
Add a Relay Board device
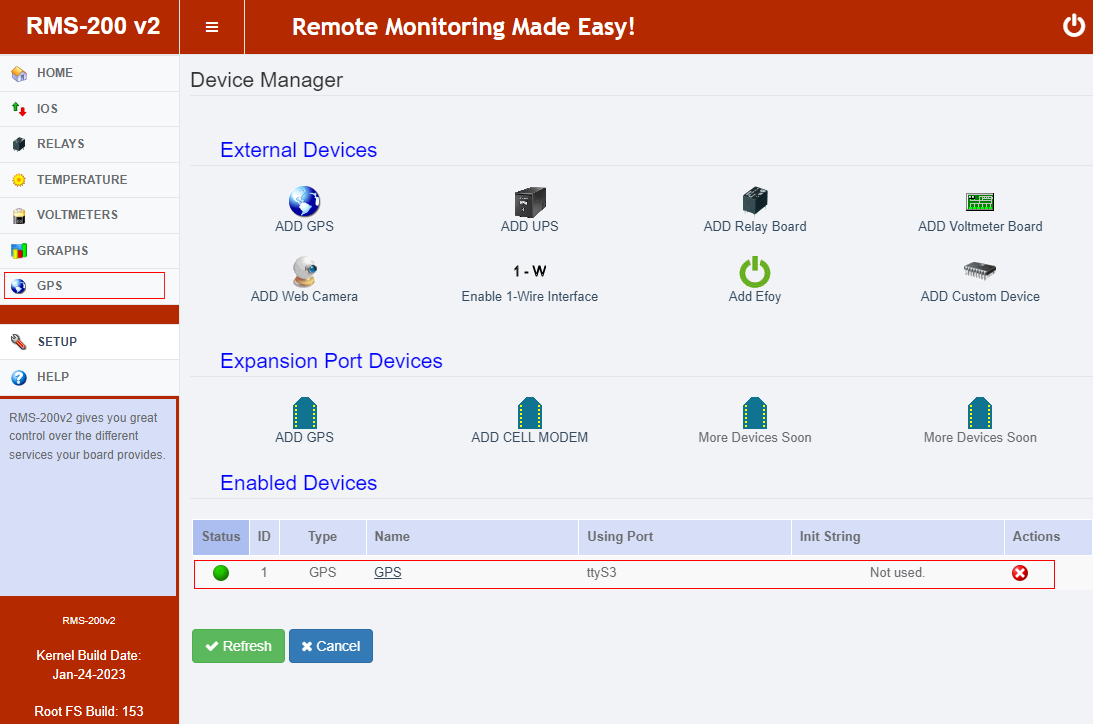(755, 202)
